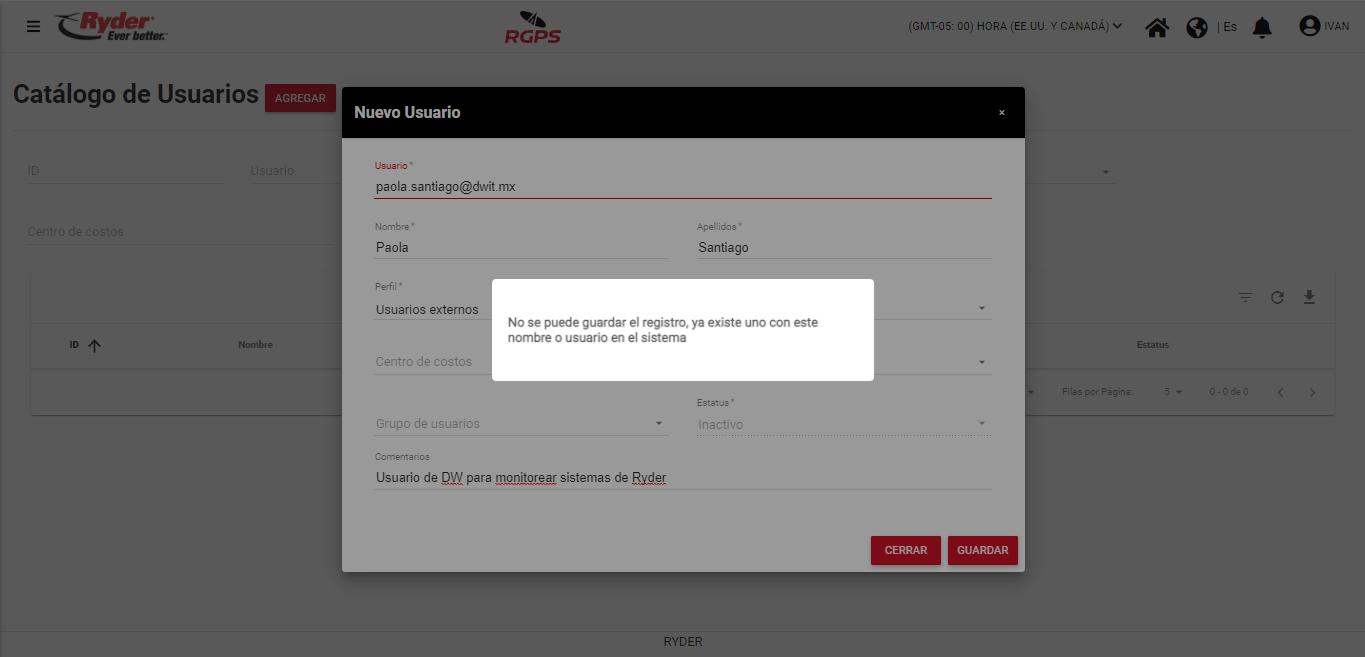Screen dimensions: 1365x657
Task: Close the Nuevo Usuario dialog
Action: click(x=1001, y=113)
